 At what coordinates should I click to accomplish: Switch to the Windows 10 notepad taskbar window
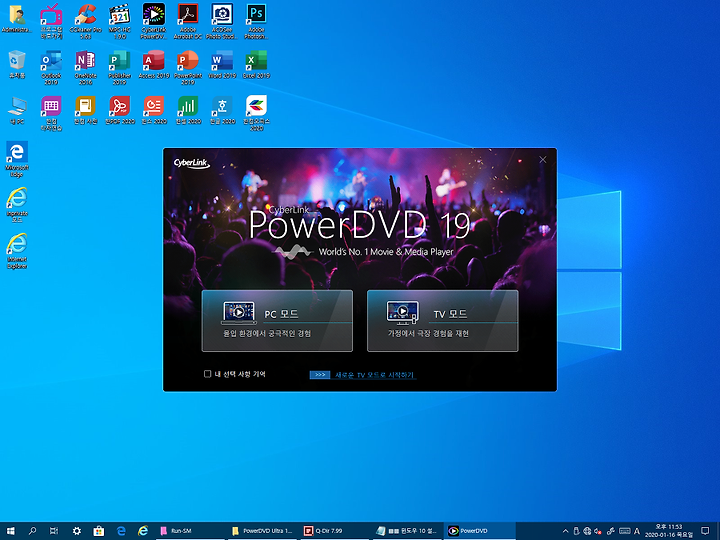[408, 531]
